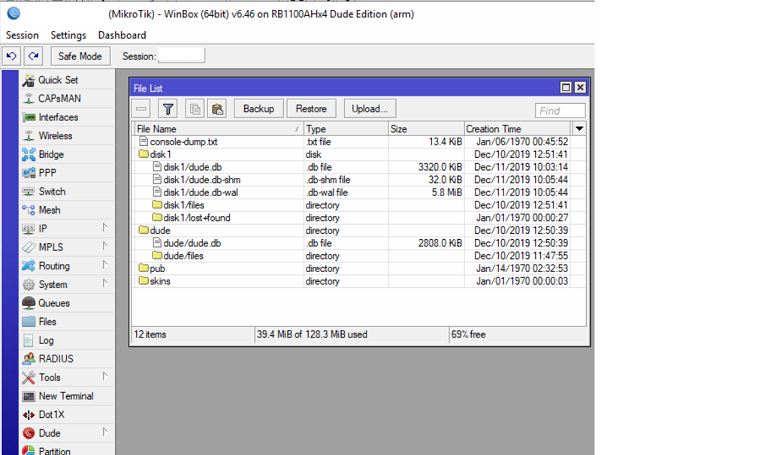Open CAPsMAN in the sidebar

(66, 98)
